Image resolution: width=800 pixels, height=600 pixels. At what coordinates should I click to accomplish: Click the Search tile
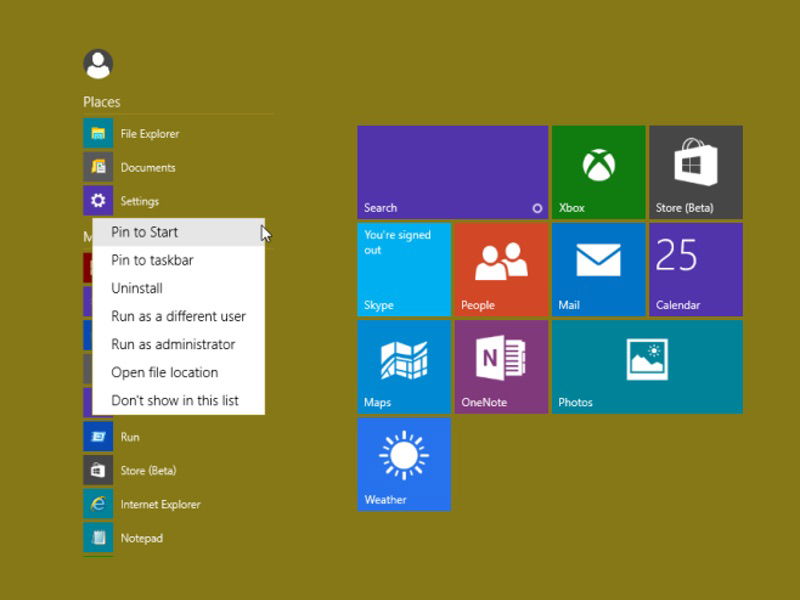[453, 172]
